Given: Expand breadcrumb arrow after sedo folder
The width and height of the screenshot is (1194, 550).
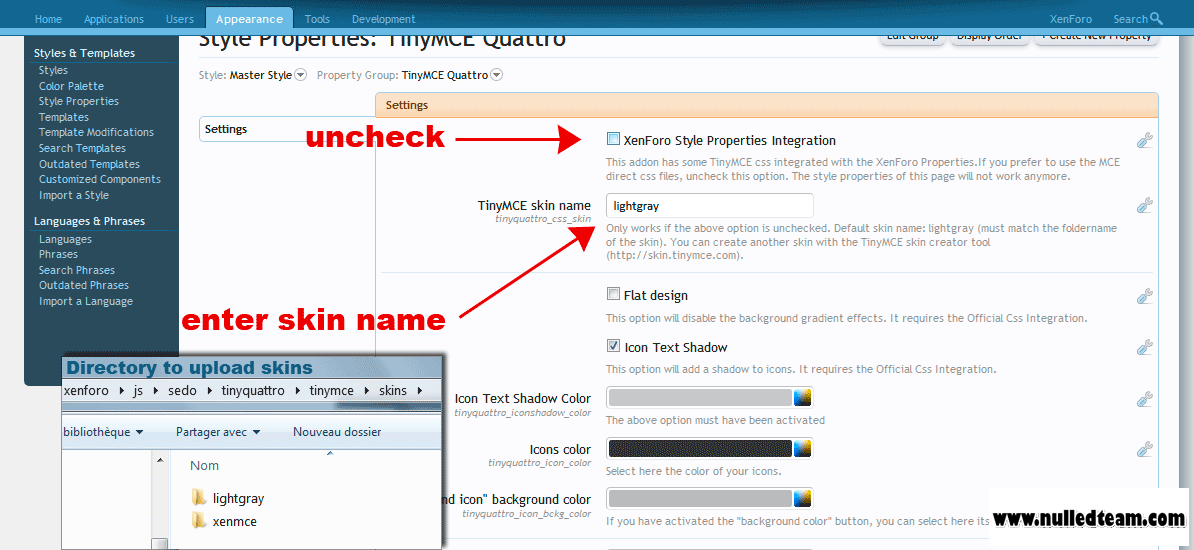Looking at the screenshot, I should coord(209,391).
